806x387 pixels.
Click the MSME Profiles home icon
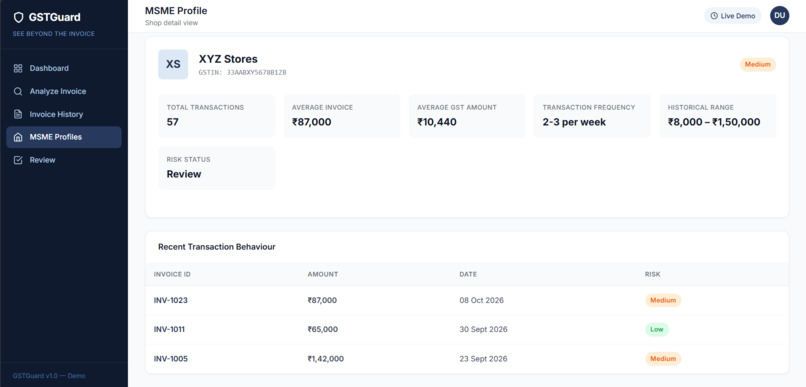click(x=18, y=137)
